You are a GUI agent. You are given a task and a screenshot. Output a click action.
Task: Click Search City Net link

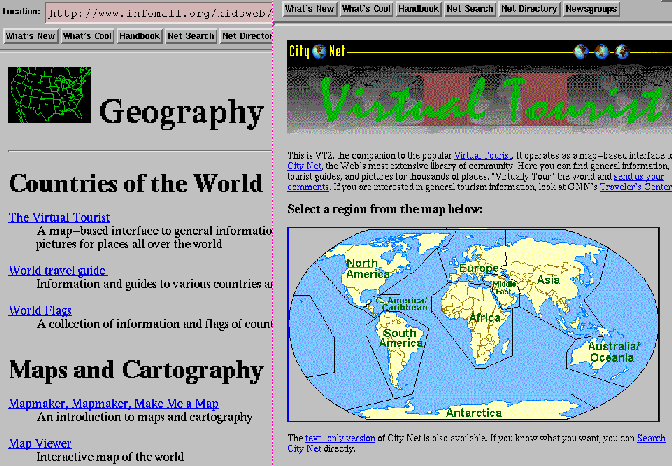point(651,438)
